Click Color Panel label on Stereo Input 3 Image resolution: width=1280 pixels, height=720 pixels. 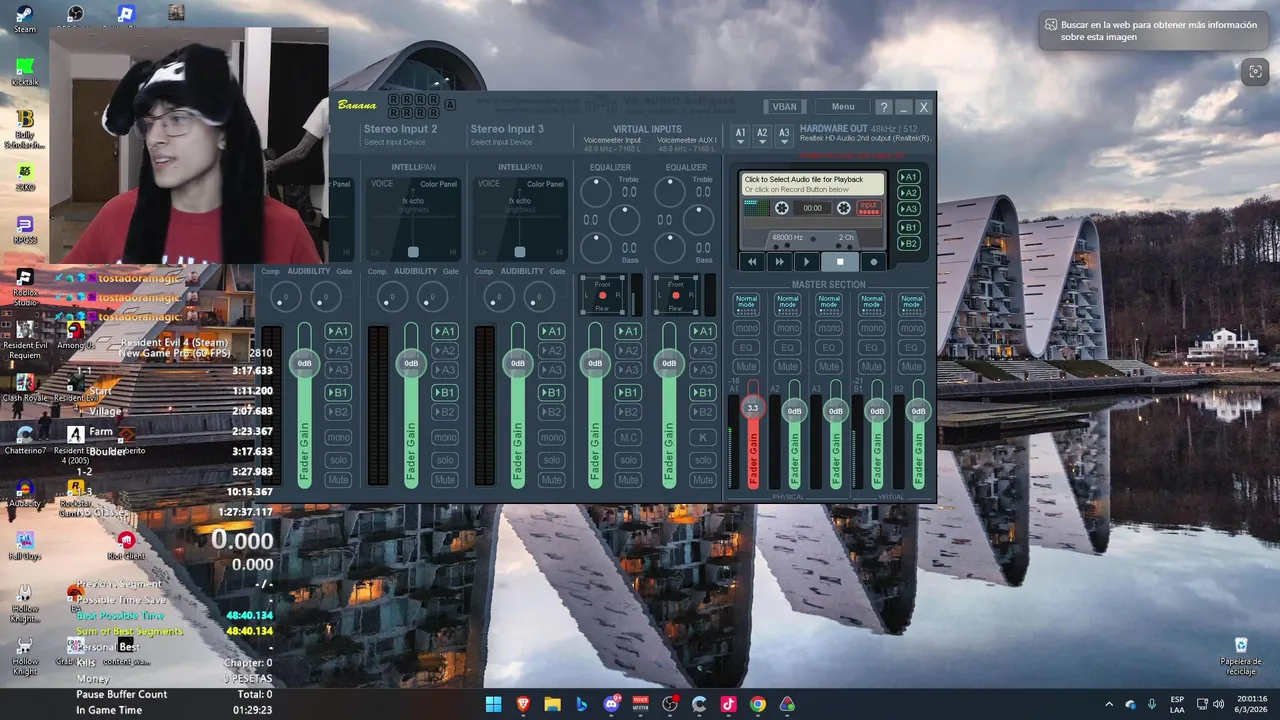click(545, 184)
